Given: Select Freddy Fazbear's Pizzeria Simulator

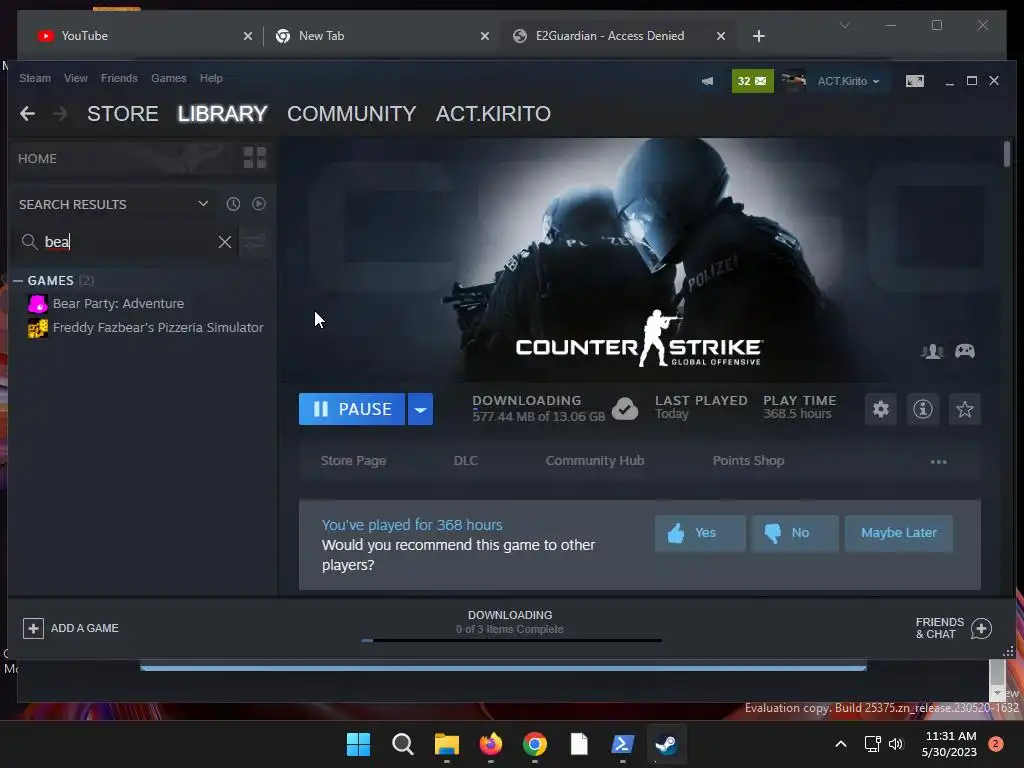Looking at the screenshot, I should coord(158,328).
